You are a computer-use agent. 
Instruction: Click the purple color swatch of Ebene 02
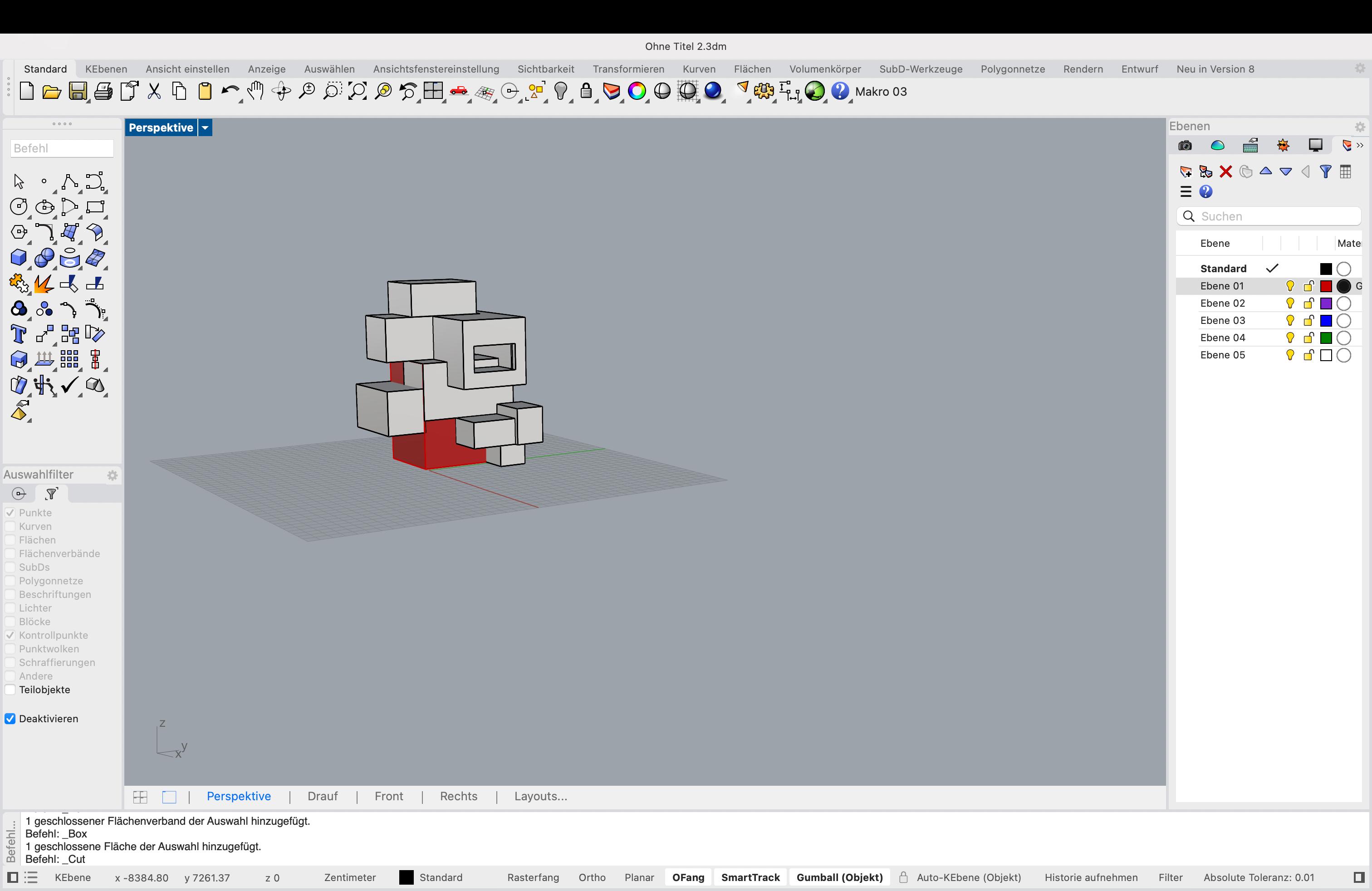click(x=1326, y=303)
